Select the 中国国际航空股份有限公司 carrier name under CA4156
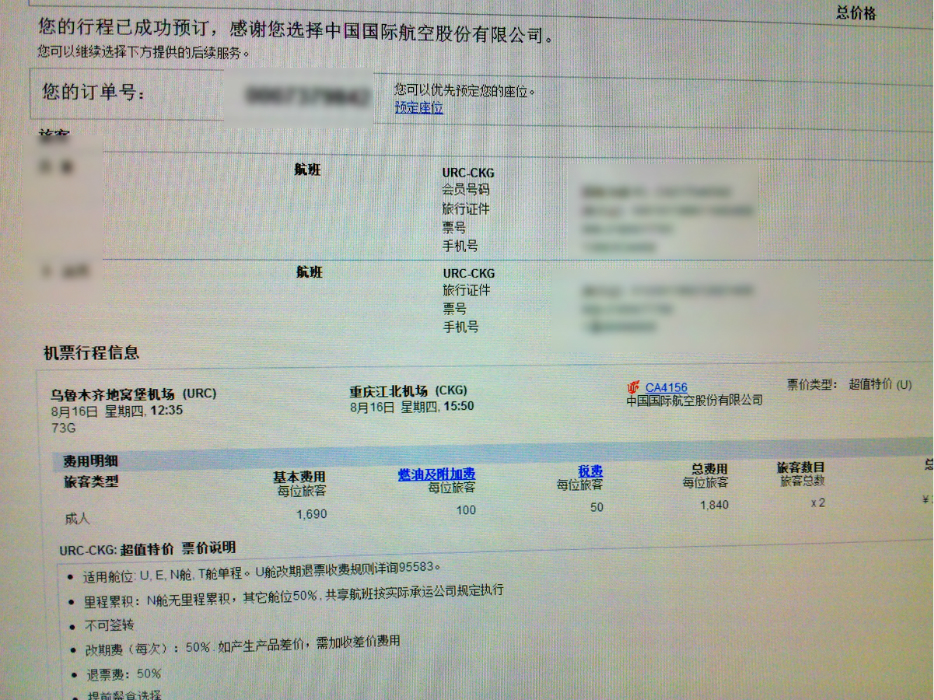934x700 pixels. coord(695,400)
